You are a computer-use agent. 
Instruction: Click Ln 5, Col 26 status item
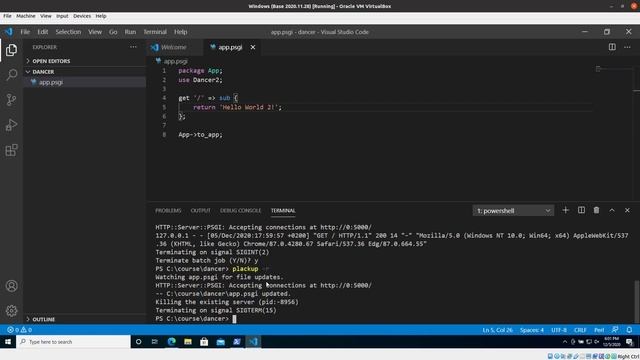pyautogui.click(x=498, y=330)
